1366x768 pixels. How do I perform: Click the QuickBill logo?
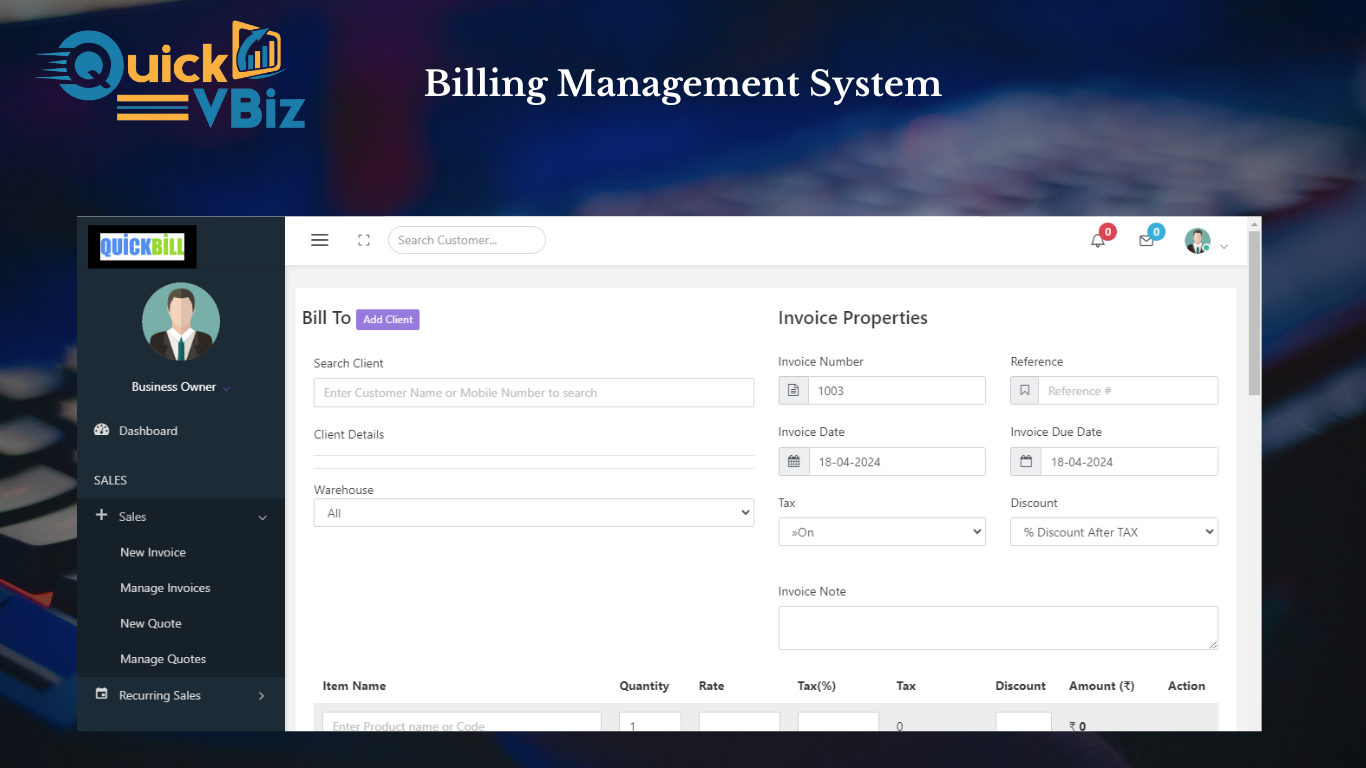pyautogui.click(x=142, y=247)
